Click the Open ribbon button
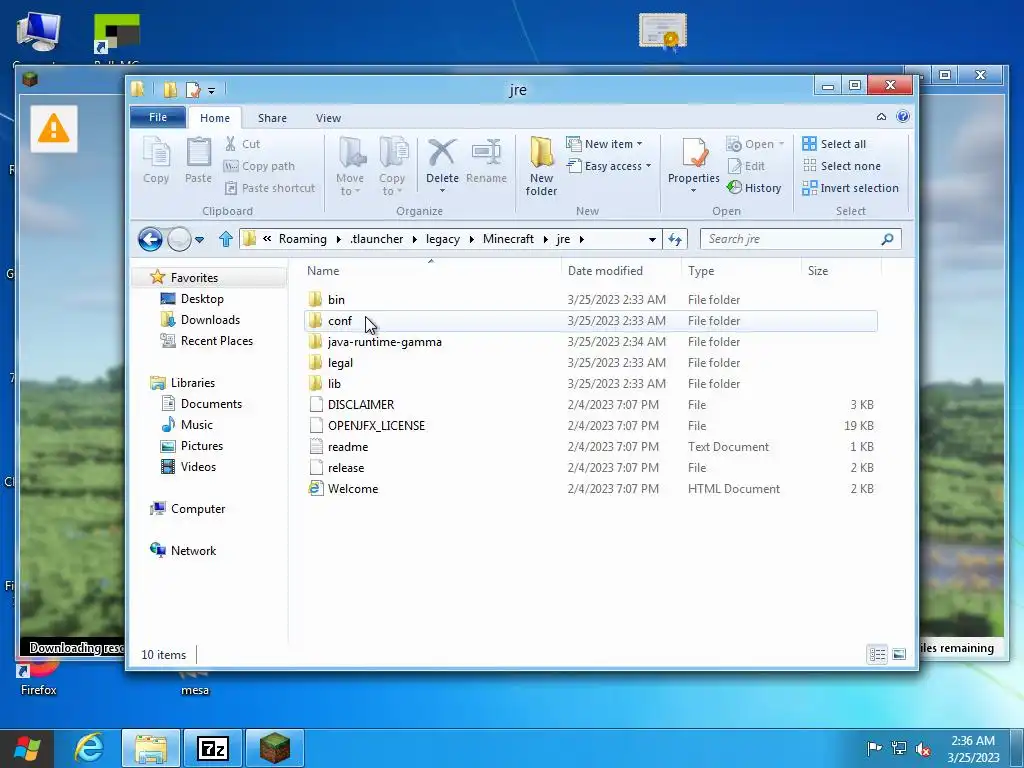This screenshot has width=1024, height=768. click(x=755, y=144)
